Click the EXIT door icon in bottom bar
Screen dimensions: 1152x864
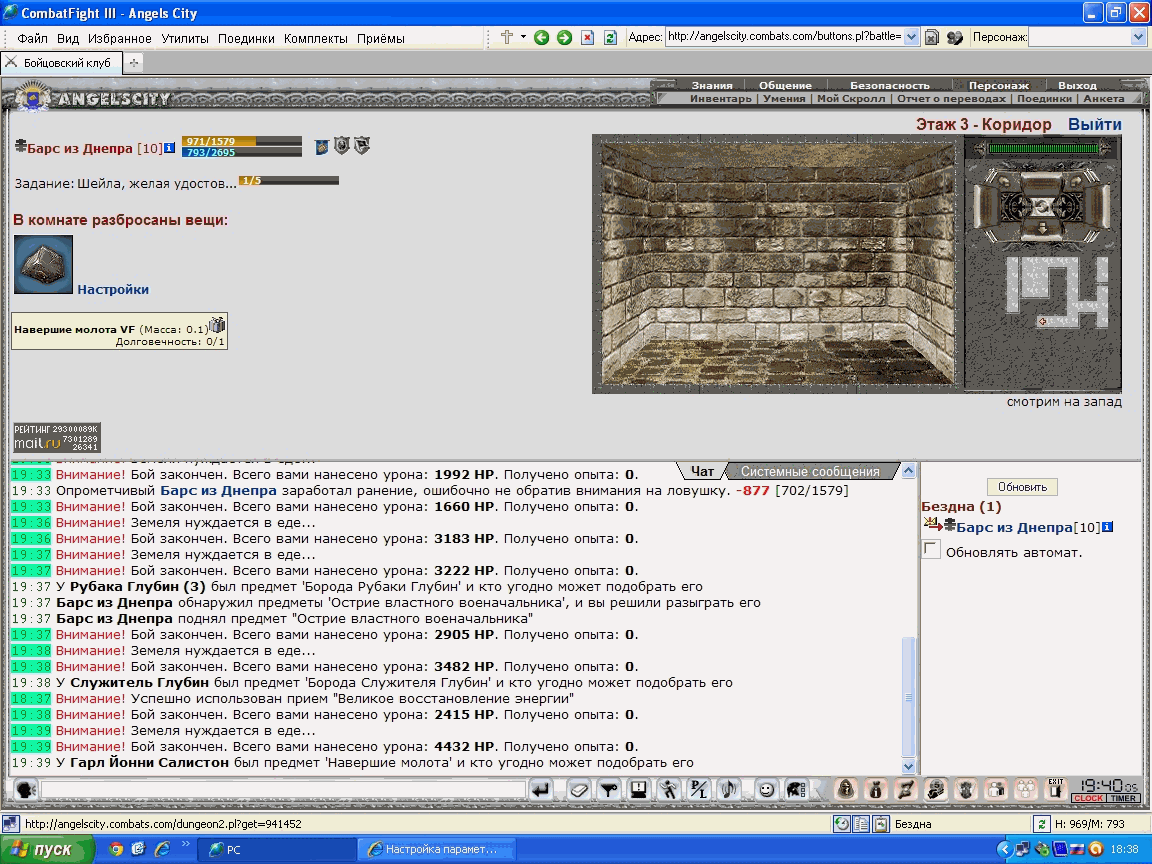(1056, 789)
